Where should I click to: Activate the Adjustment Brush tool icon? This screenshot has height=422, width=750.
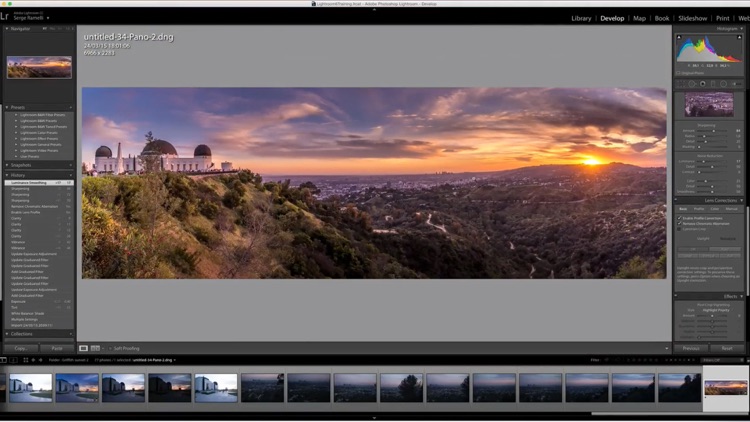pos(735,83)
